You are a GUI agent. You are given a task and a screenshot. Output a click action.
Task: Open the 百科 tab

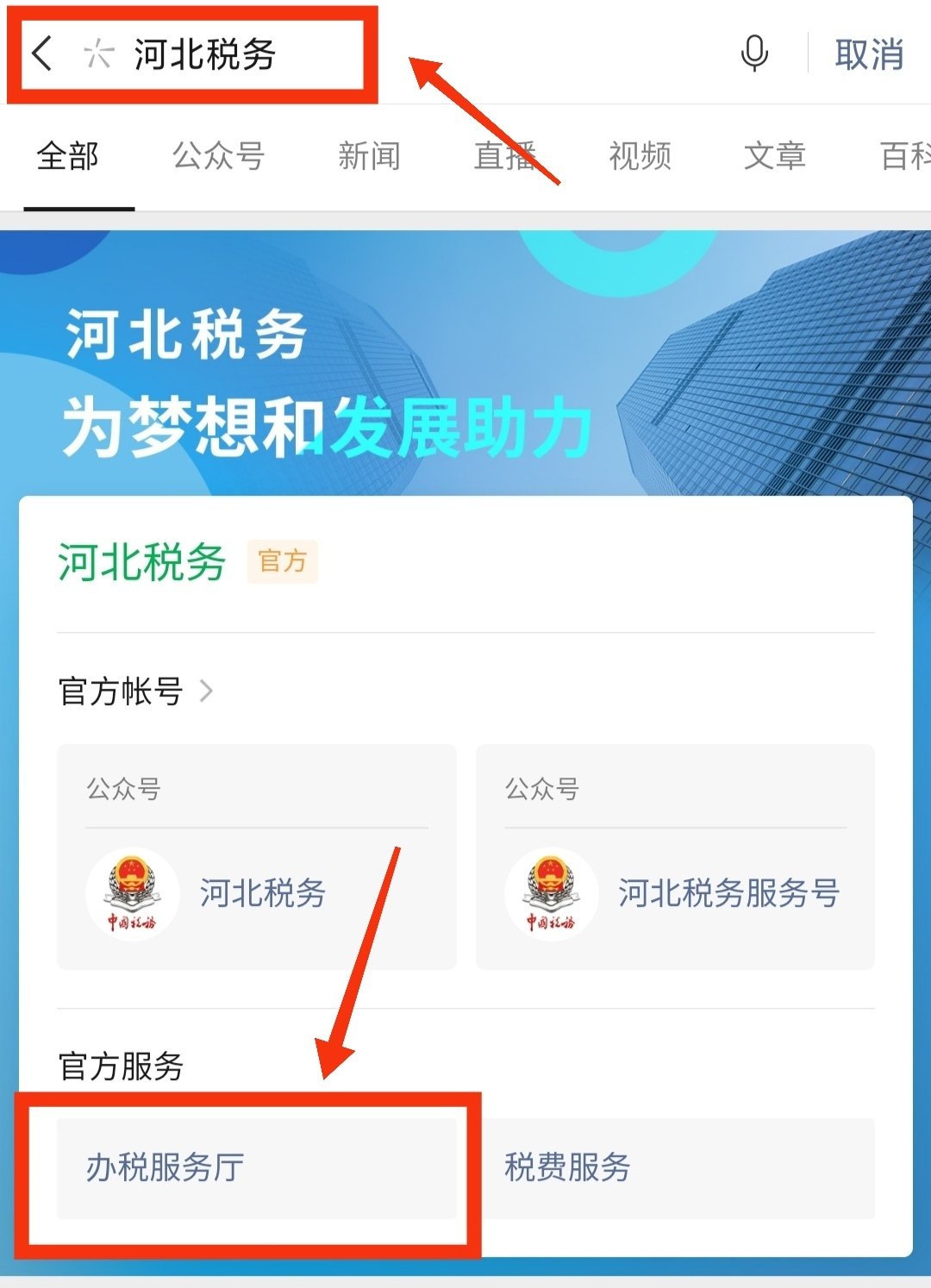(905, 156)
